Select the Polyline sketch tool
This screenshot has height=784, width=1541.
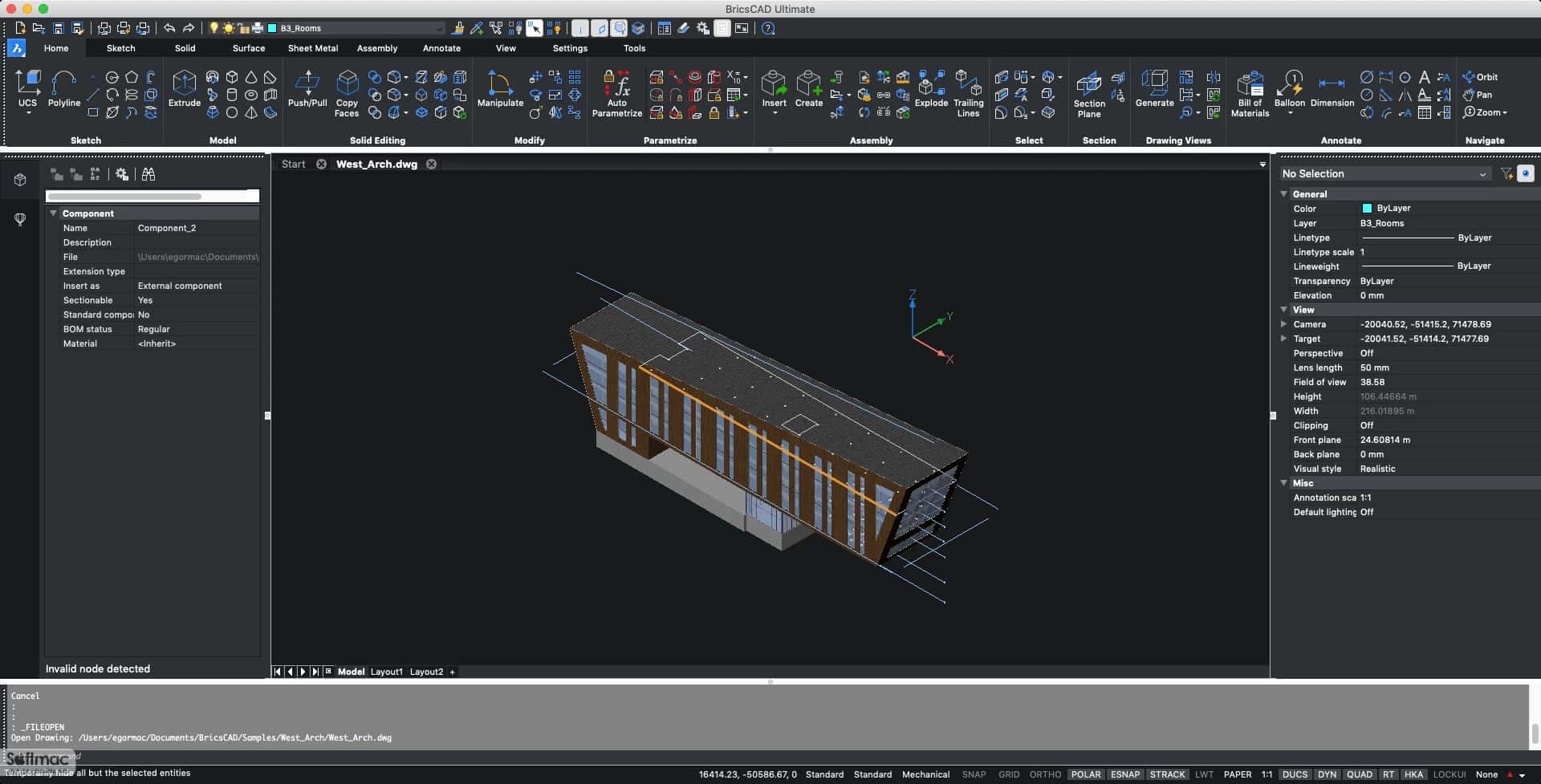pos(63,88)
